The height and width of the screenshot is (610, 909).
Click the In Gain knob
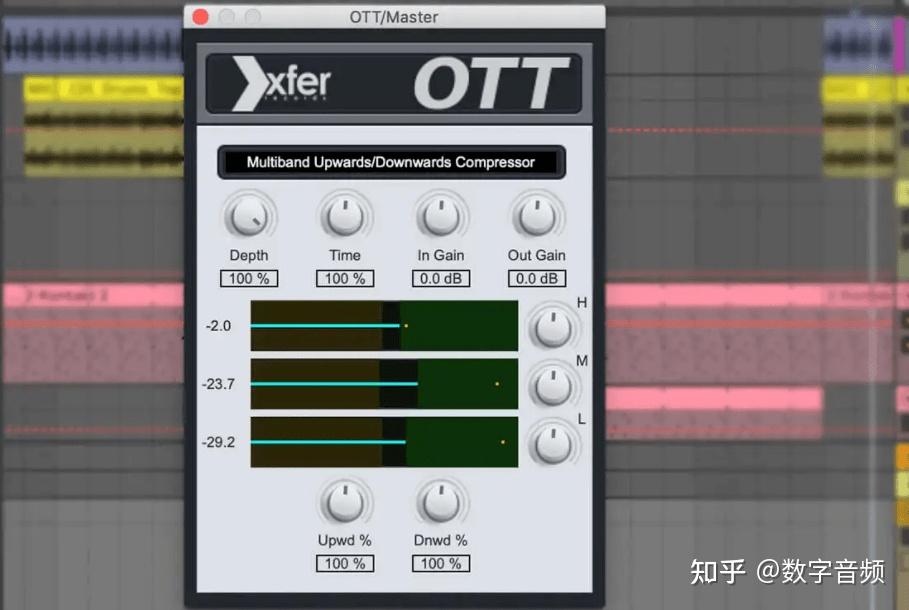[441, 217]
